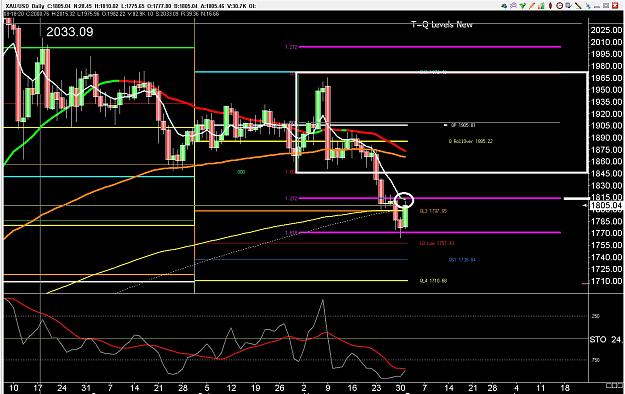Select the black diagonal line drawing tool

tap(578, 6)
